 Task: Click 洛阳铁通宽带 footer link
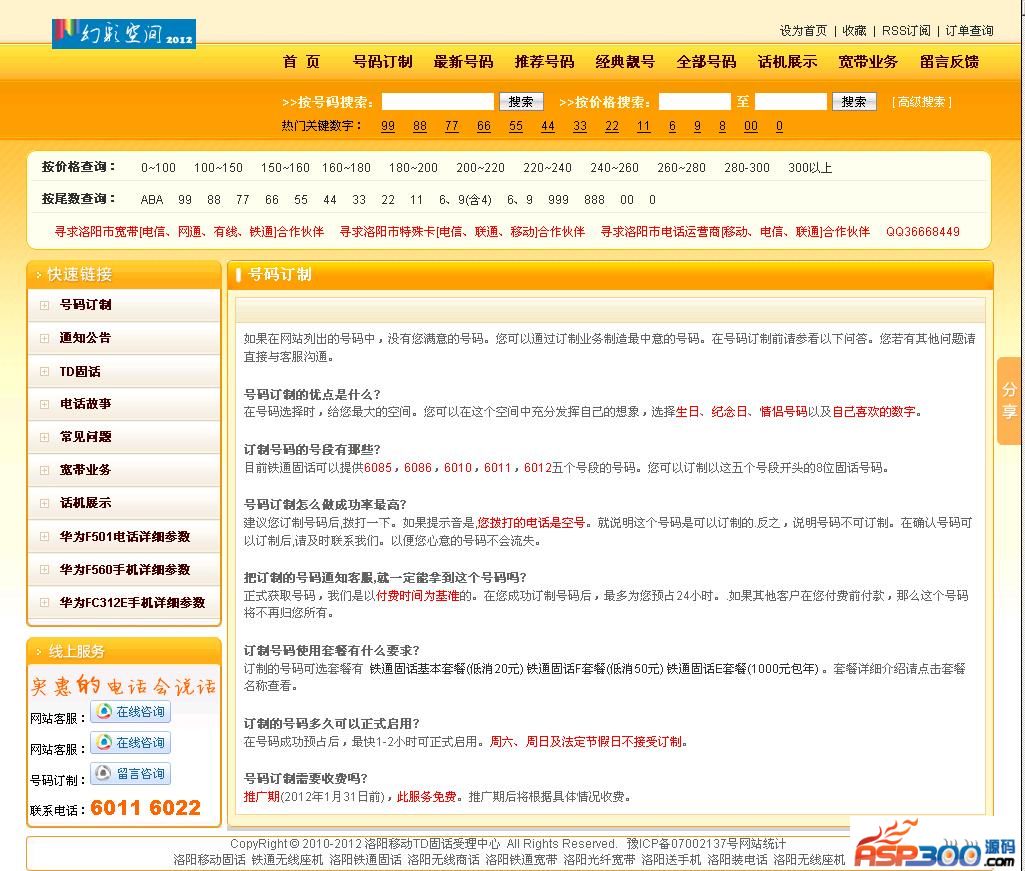click(x=521, y=860)
